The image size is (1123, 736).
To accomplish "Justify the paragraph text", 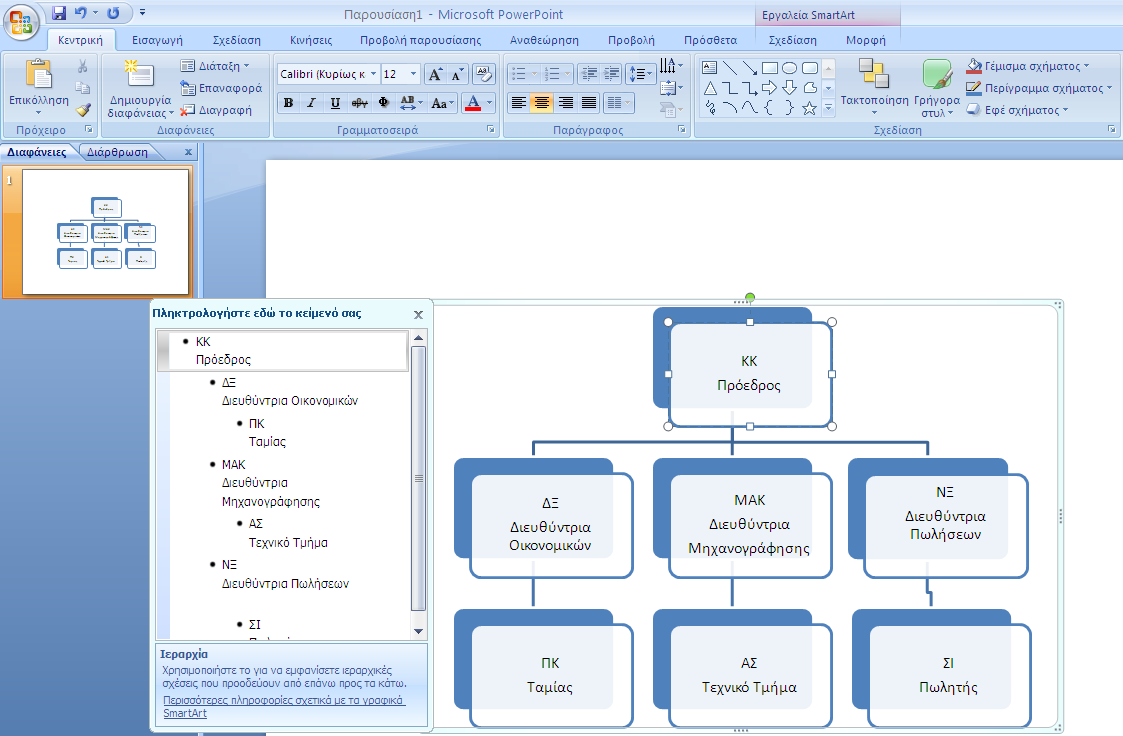I will point(589,103).
